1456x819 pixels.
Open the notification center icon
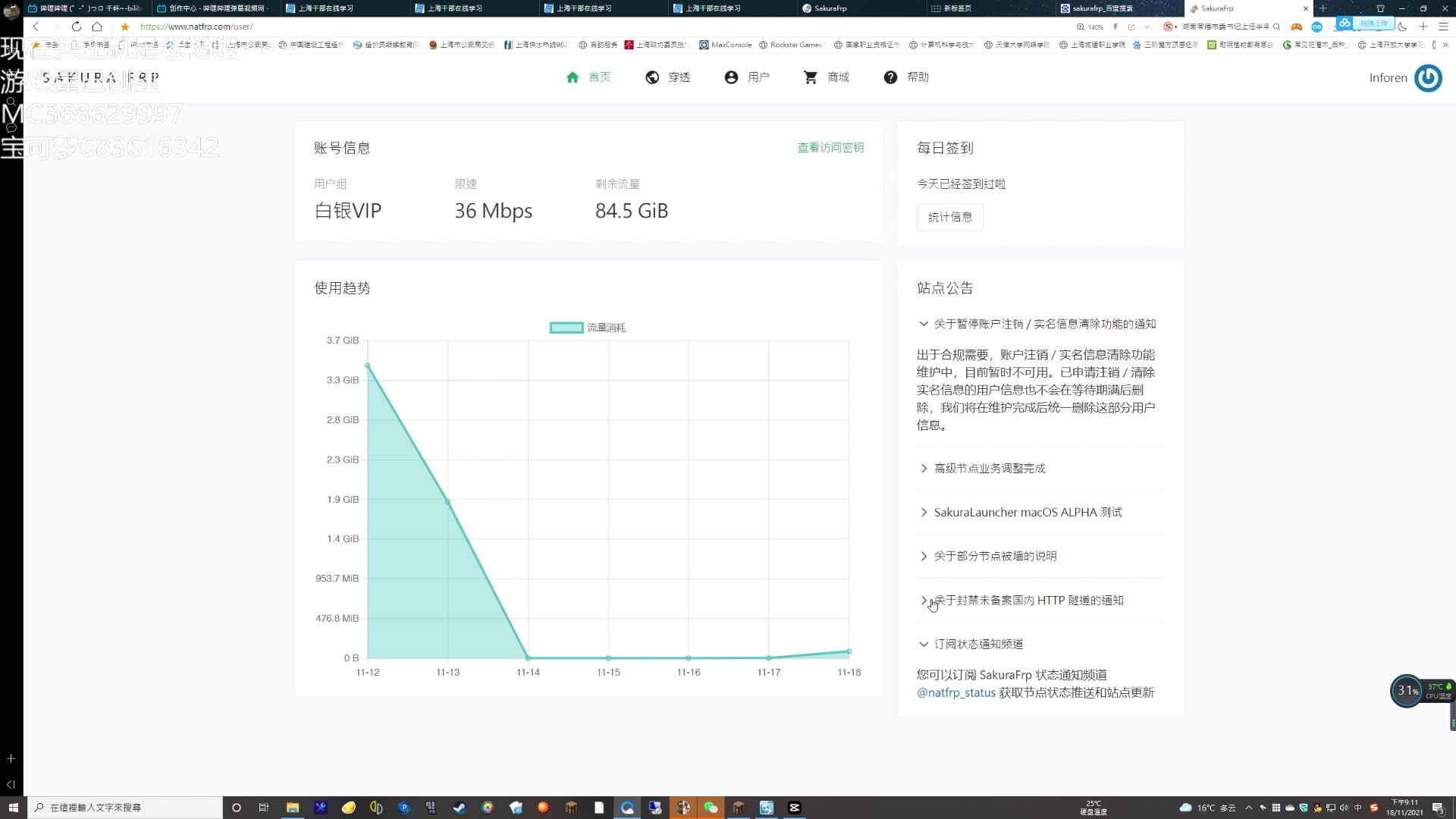1438,808
